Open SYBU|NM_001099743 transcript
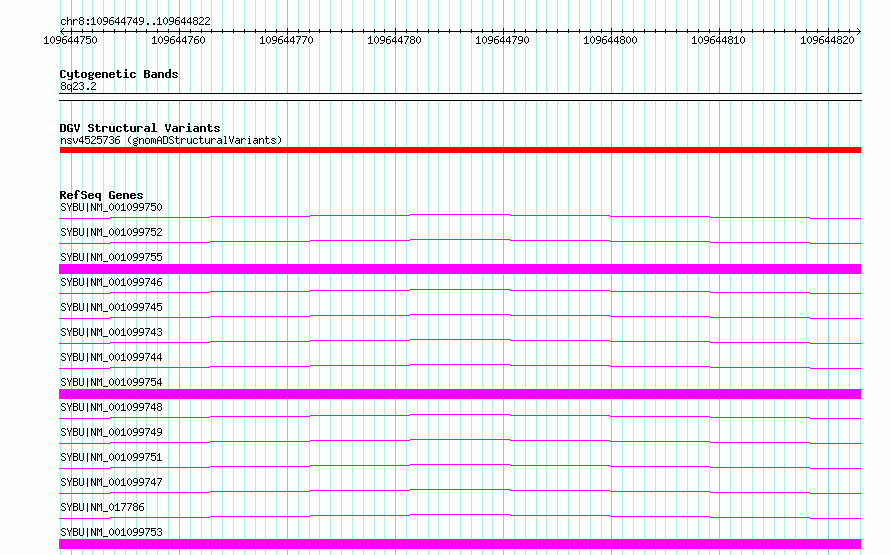Viewport: 890px width, 555px height. [x=111, y=332]
